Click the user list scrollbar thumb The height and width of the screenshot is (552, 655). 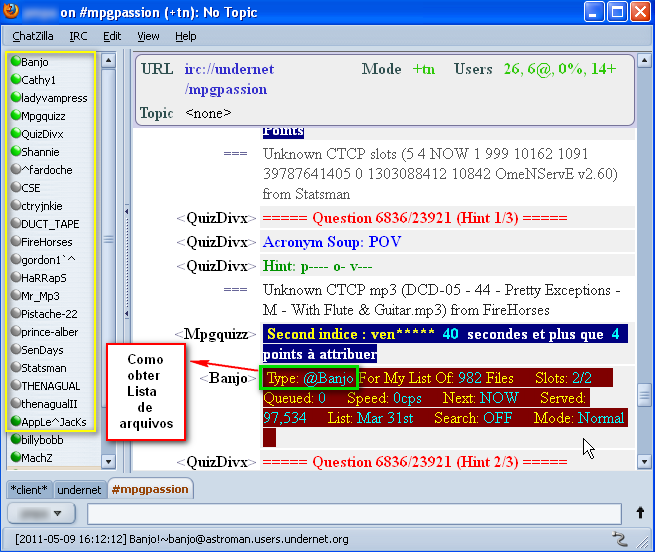pos(109,239)
